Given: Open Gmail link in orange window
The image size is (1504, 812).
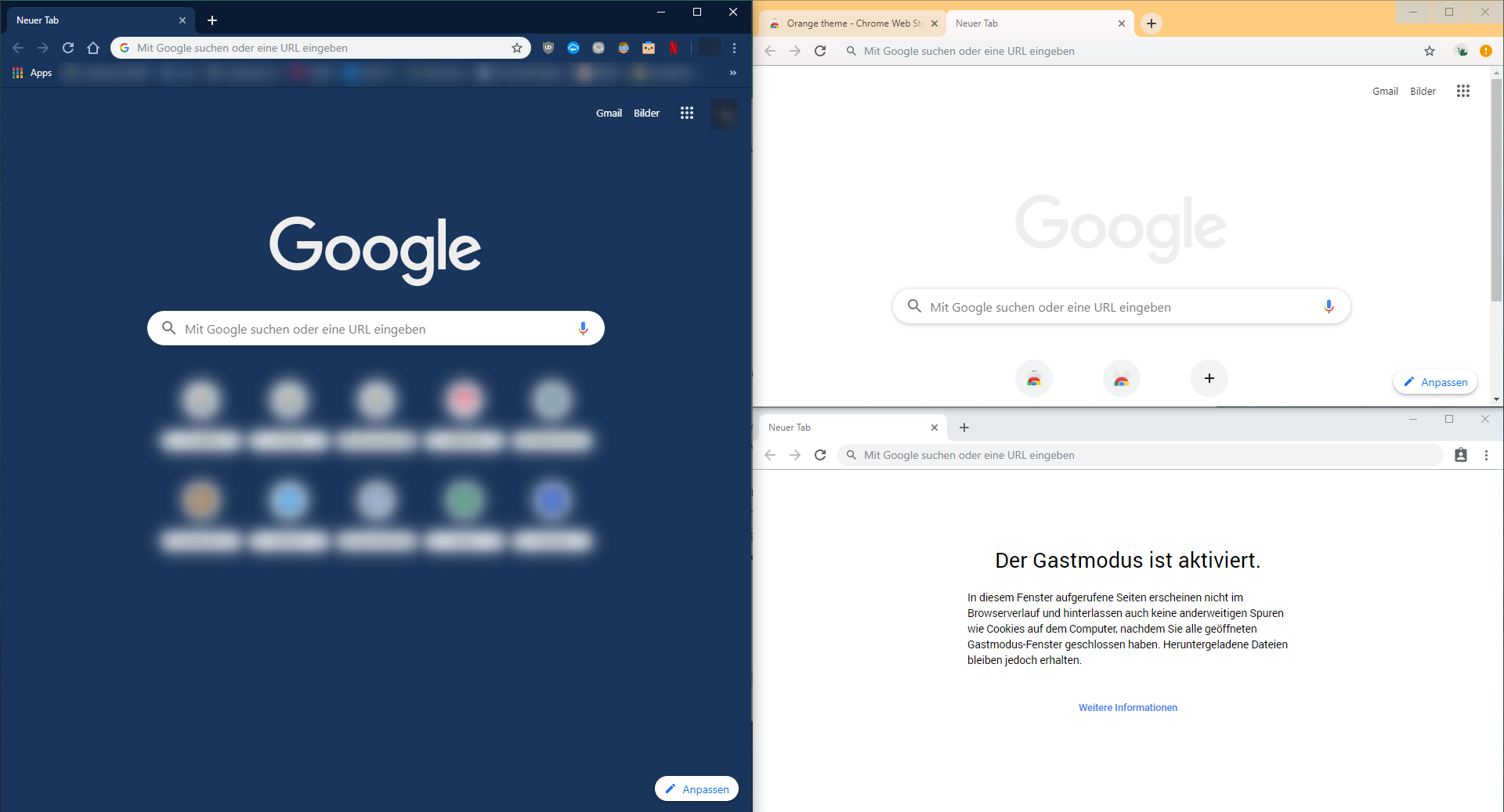Looking at the screenshot, I should [x=1385, y=91].
